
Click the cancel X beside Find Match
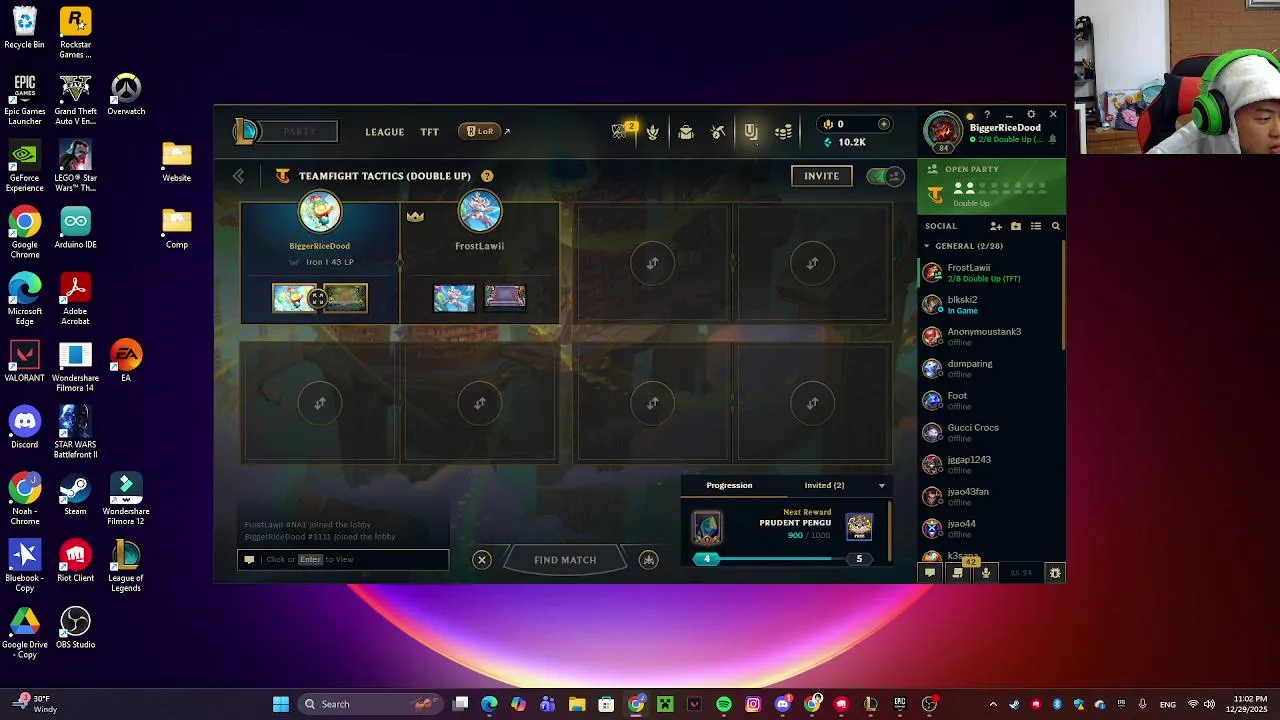482,560
